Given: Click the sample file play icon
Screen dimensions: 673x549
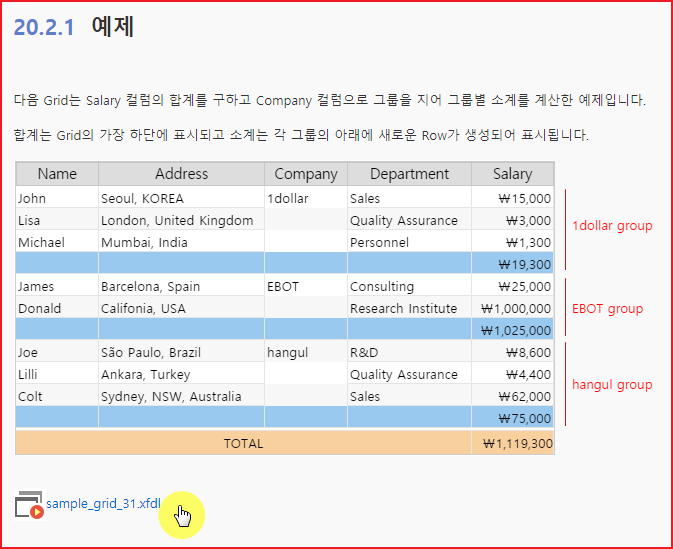Looking at the screenshot, I should [x=29, y=504].
